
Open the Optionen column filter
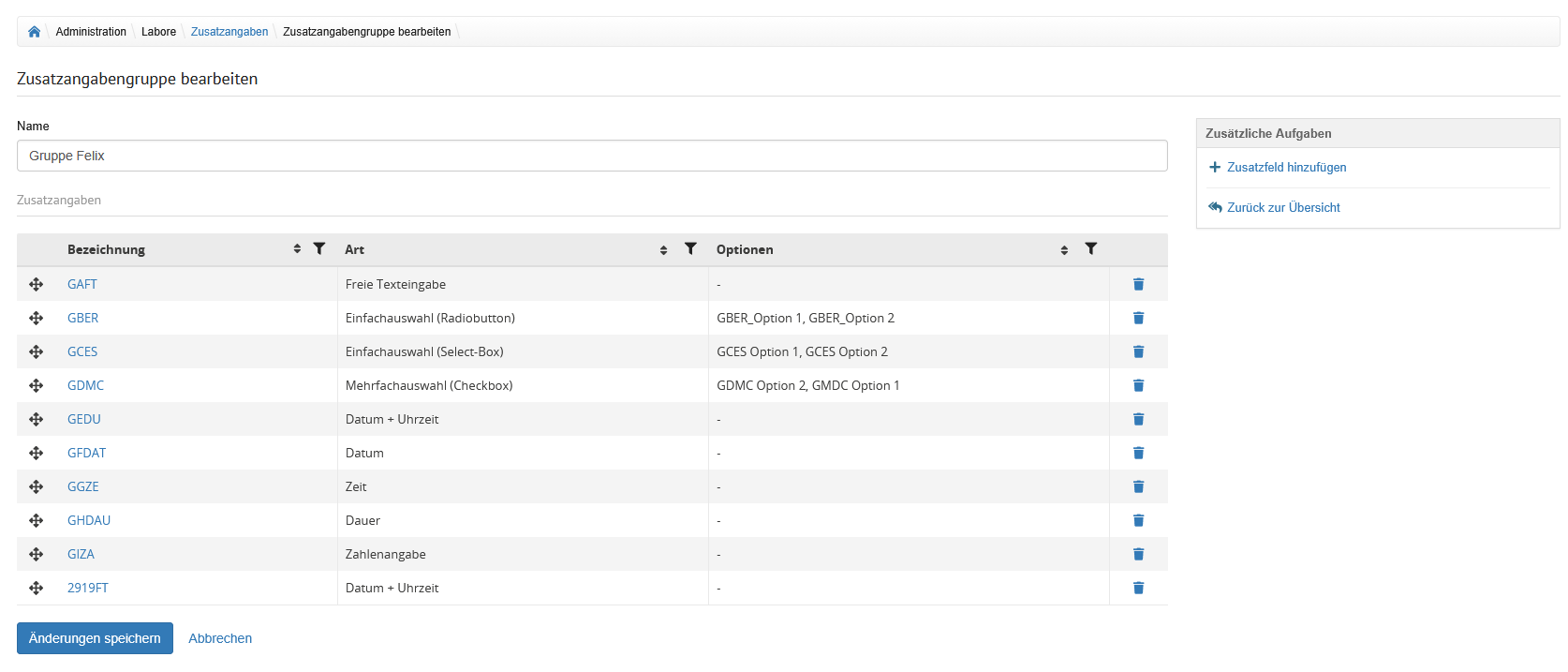[1091, 248]
